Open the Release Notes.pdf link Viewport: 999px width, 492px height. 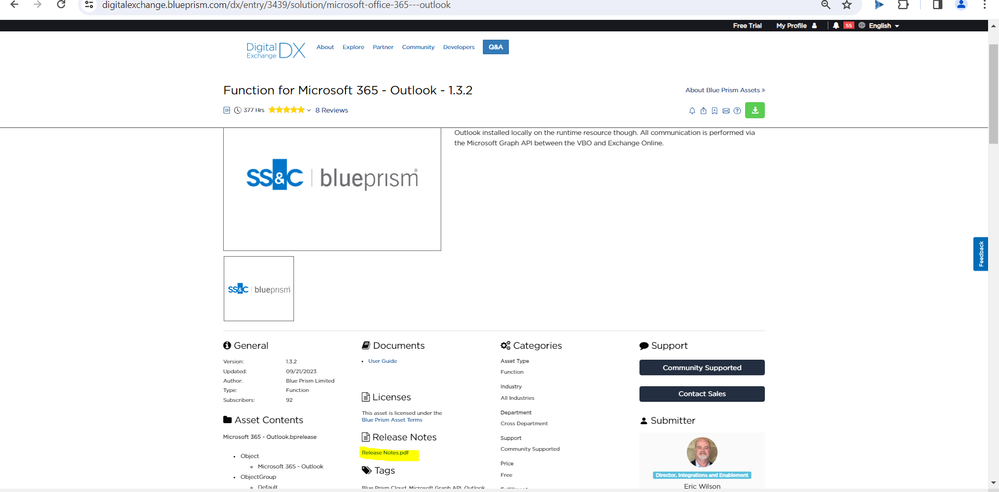coord(385,453)
